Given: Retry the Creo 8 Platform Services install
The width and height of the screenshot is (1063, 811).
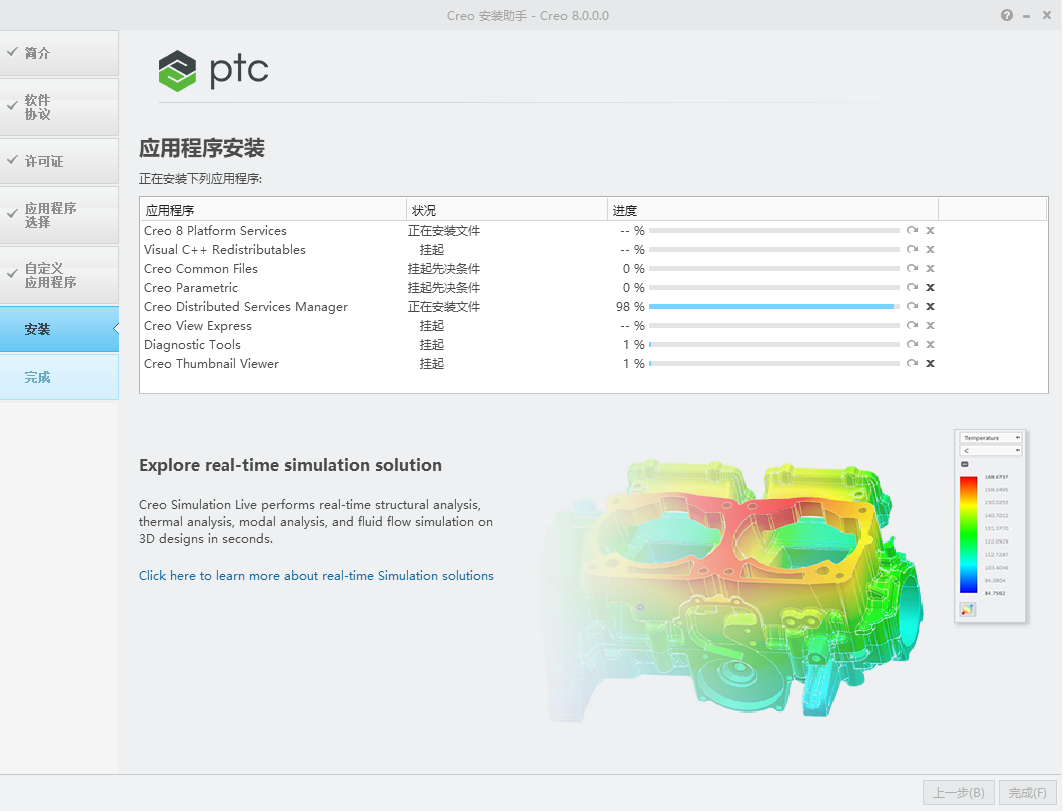Looking at the screenshot, I should (x=912, y=231).
